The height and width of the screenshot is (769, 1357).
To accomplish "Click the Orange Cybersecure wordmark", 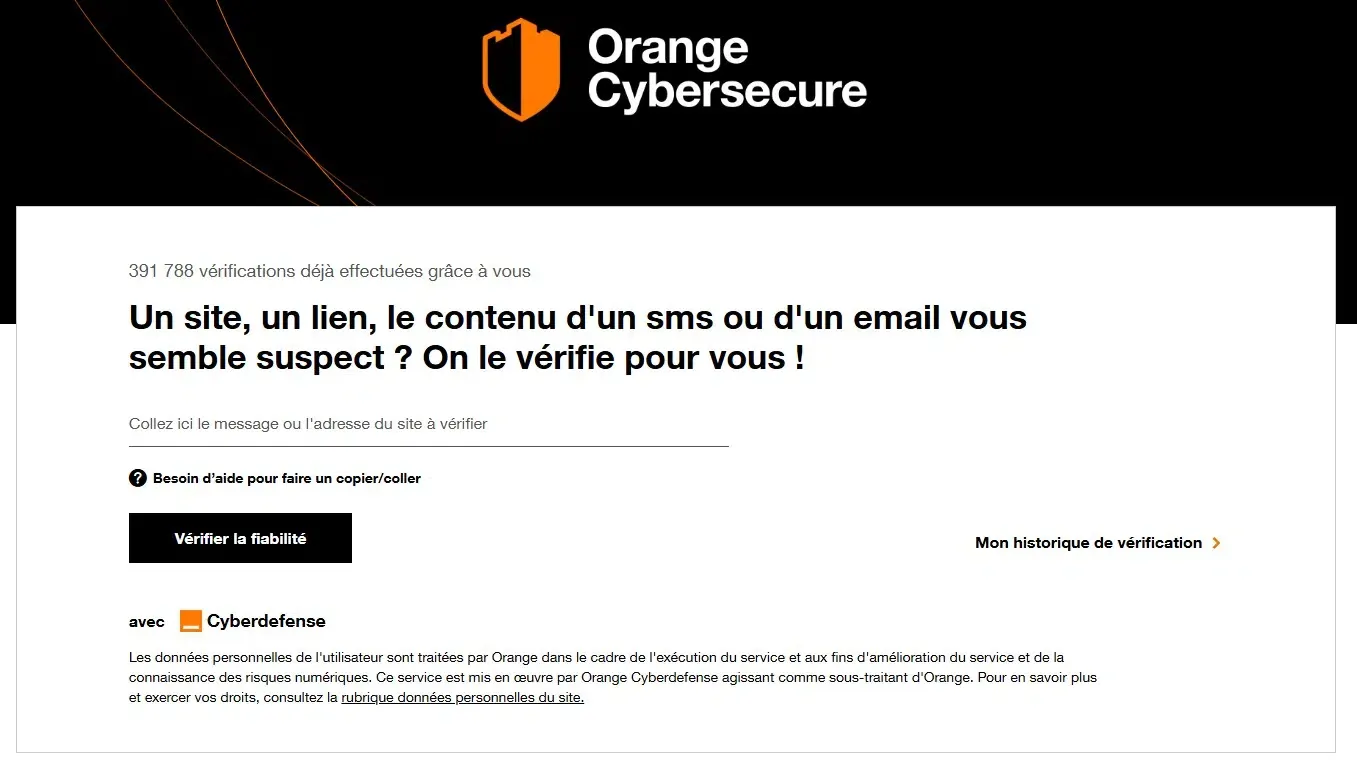I will 726,69.
